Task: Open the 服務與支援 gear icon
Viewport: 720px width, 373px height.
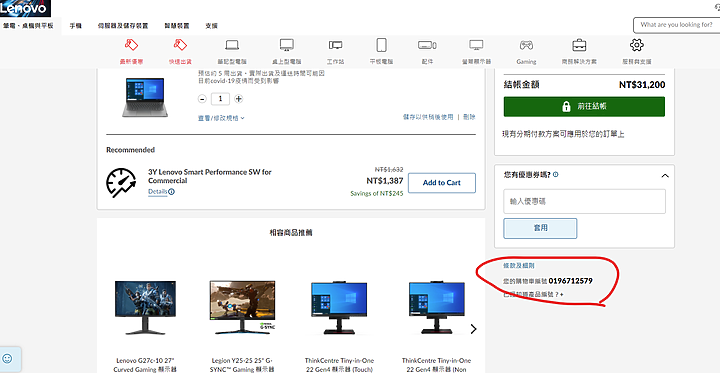Action: pyautogui.click(x=636, y=45)
